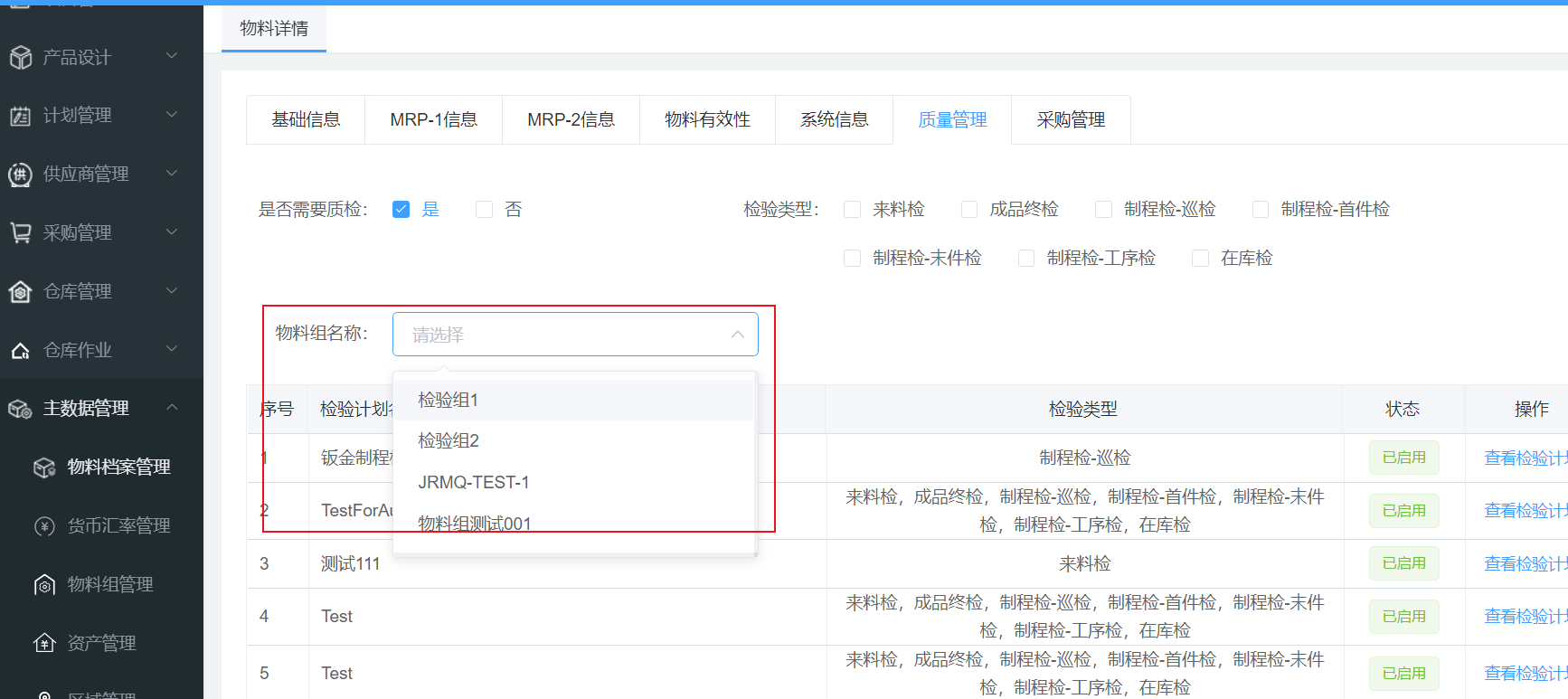This screenshot has height=699, width=1568.
Task: Open the 物料组名称 dropdown selector
Action: click(574, 335)
